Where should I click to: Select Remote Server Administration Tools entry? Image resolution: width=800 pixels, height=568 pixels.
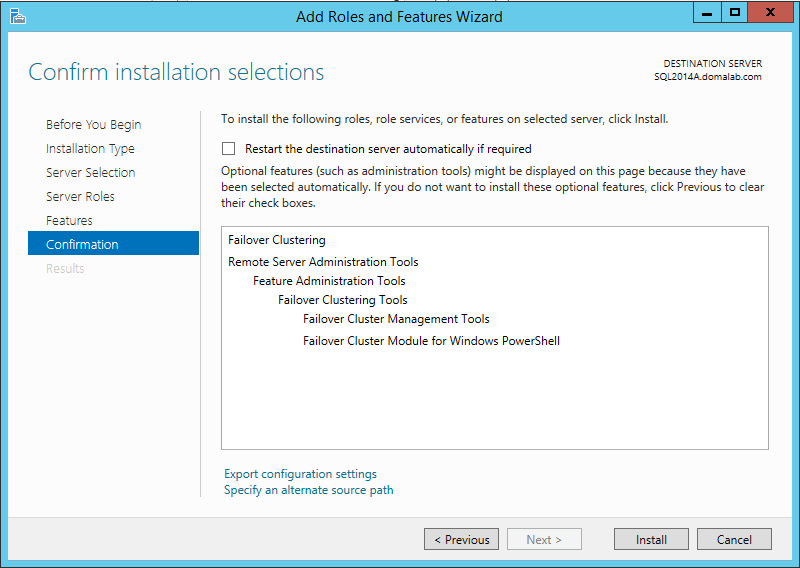pos(323,262)
